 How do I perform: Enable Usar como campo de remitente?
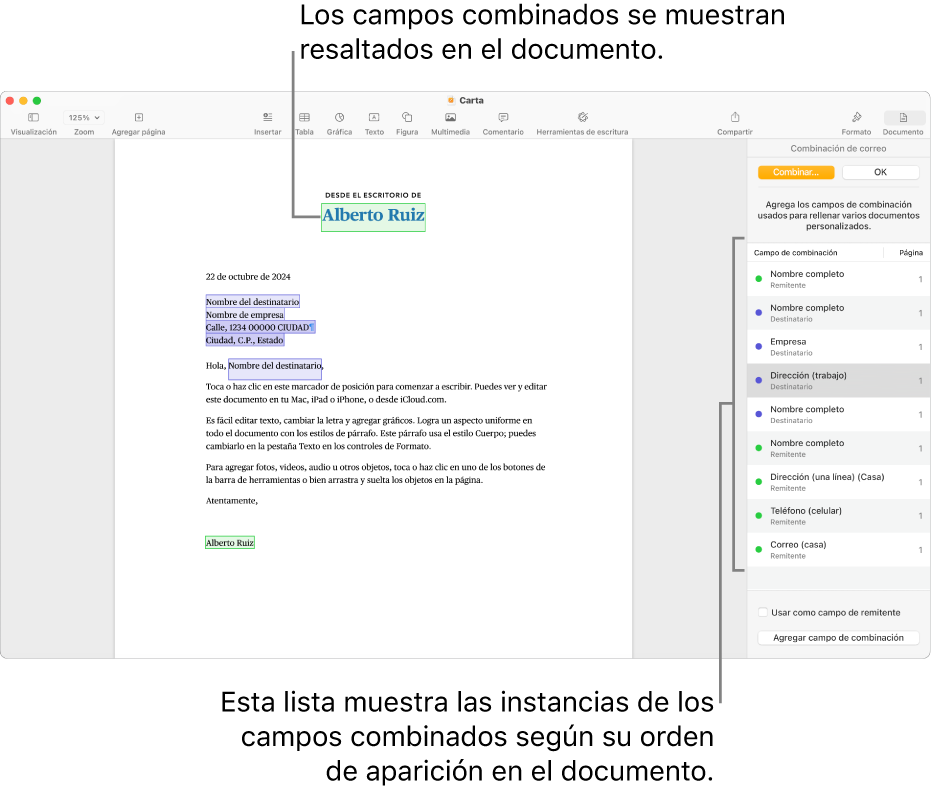pos(763,612)
